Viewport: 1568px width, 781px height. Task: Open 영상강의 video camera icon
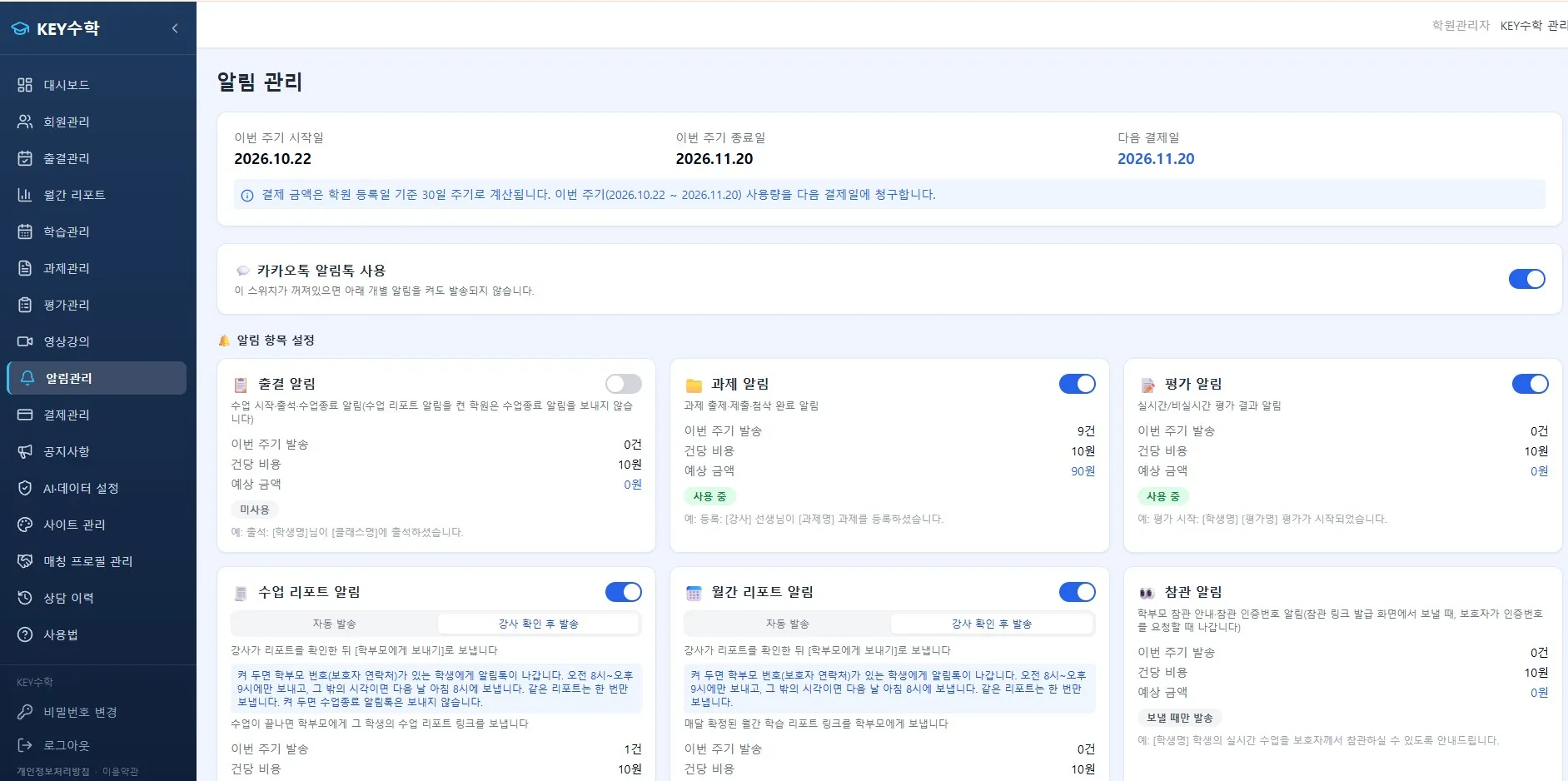click(x=25, y=341)
